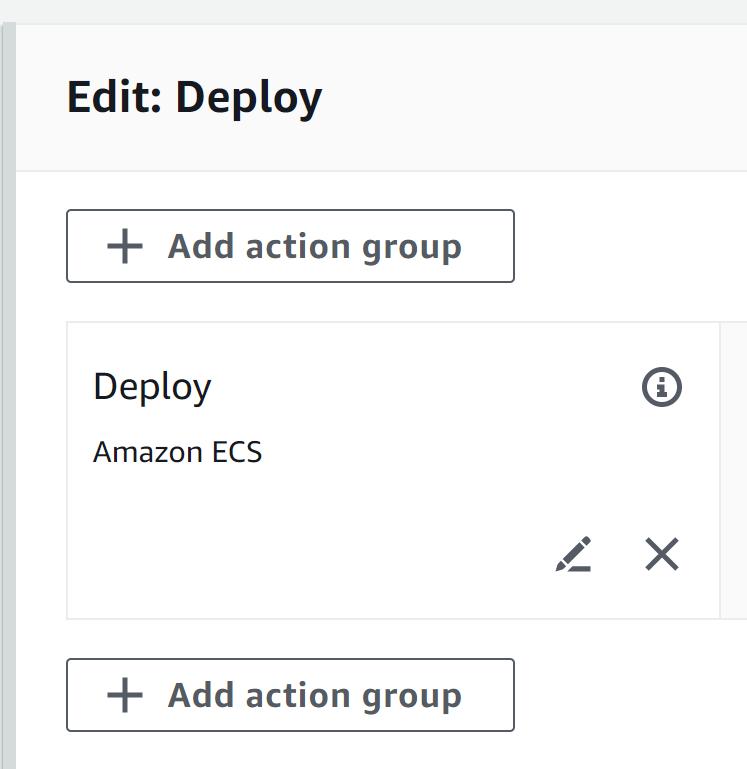Select the Deploy action card body
747x769 pixels.
393,470
